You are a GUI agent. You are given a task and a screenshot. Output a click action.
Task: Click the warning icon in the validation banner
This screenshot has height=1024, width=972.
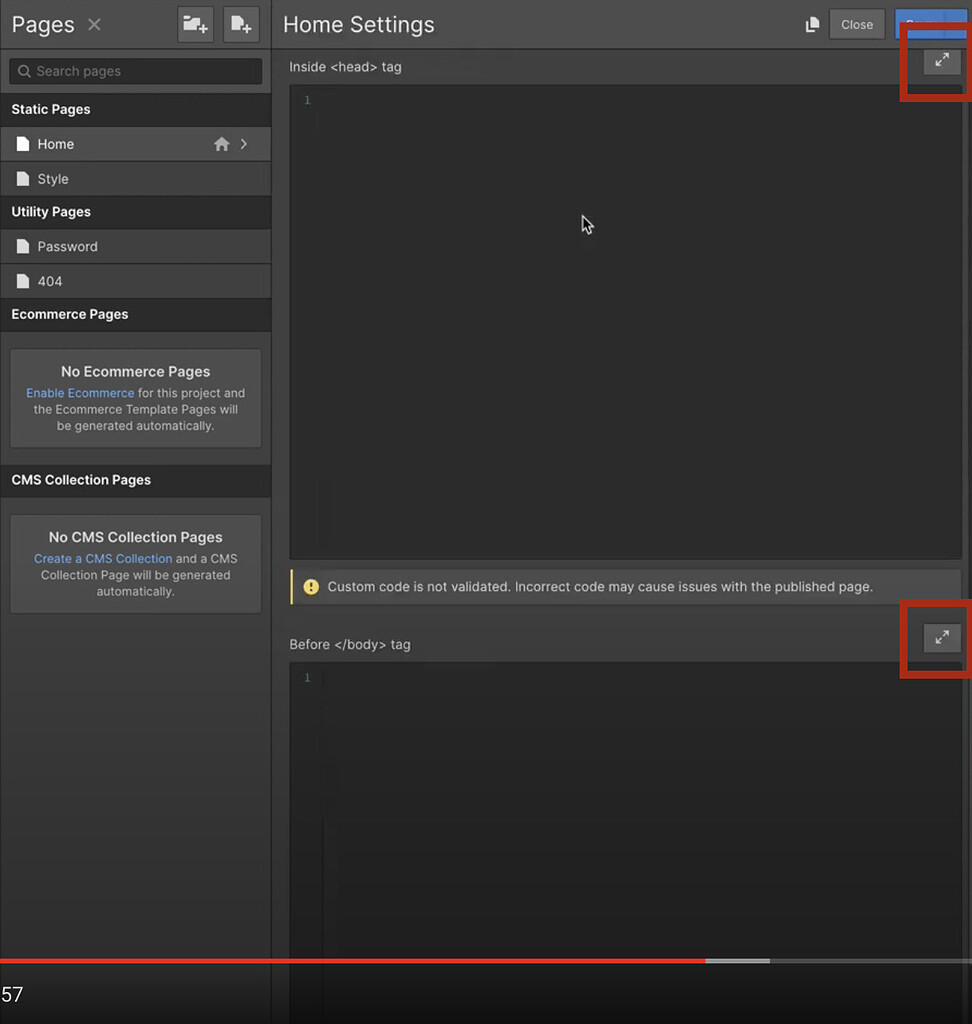[311, 587]
